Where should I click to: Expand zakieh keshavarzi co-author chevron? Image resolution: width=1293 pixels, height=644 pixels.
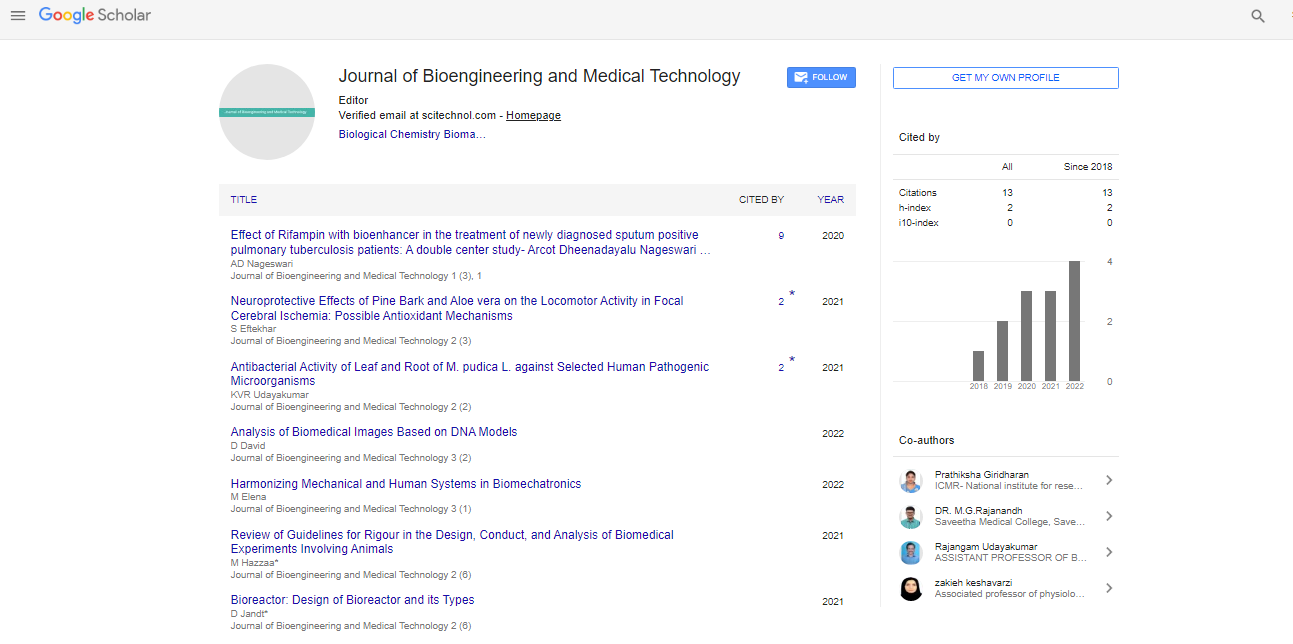point(1108,589)
